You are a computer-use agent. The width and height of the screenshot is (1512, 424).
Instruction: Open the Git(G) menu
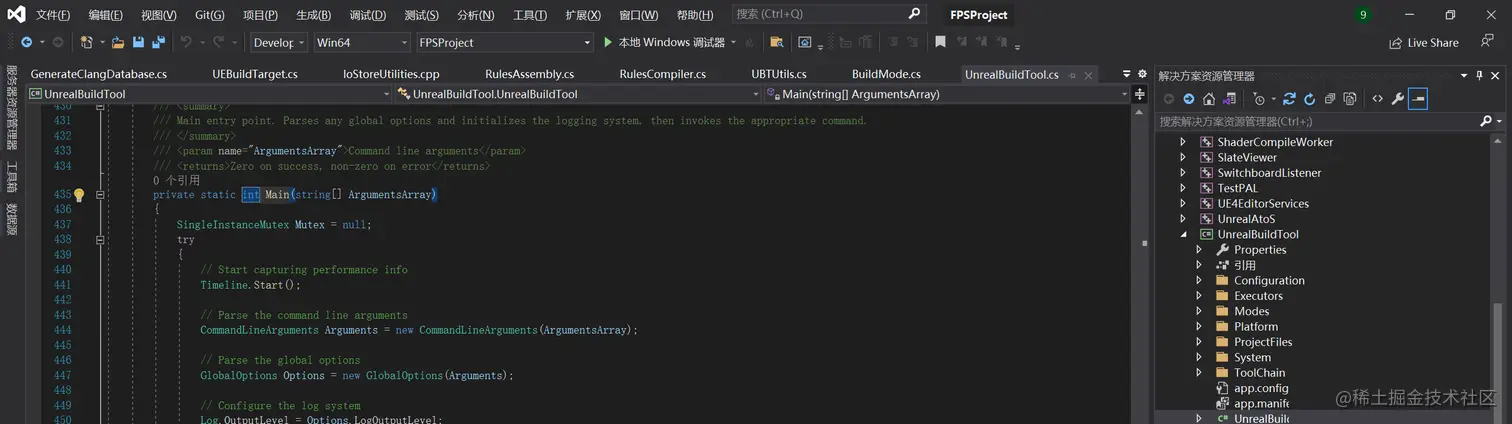(210, 15)
